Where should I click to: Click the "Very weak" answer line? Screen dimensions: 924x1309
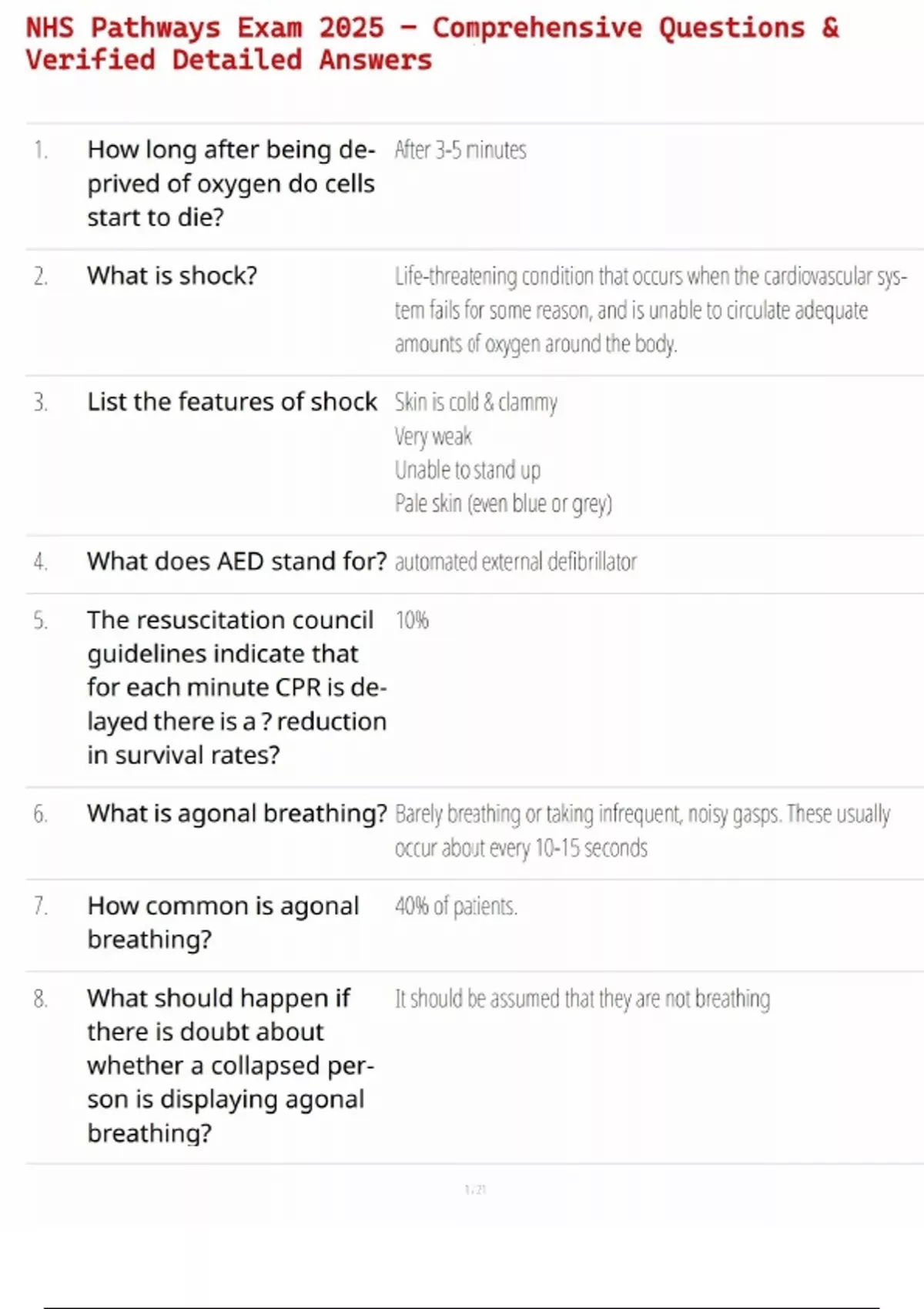tap(433, 437)
